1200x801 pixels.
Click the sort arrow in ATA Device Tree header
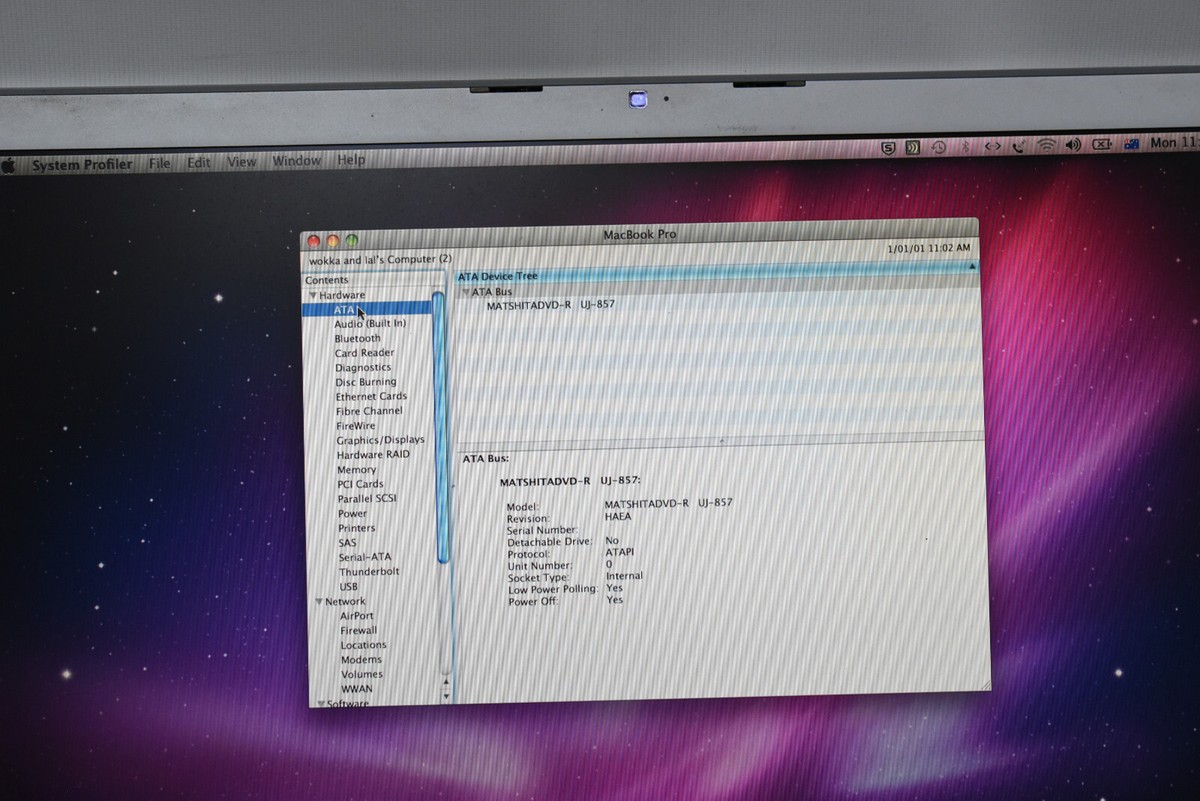pyautogui.click(x=972, y=267)
